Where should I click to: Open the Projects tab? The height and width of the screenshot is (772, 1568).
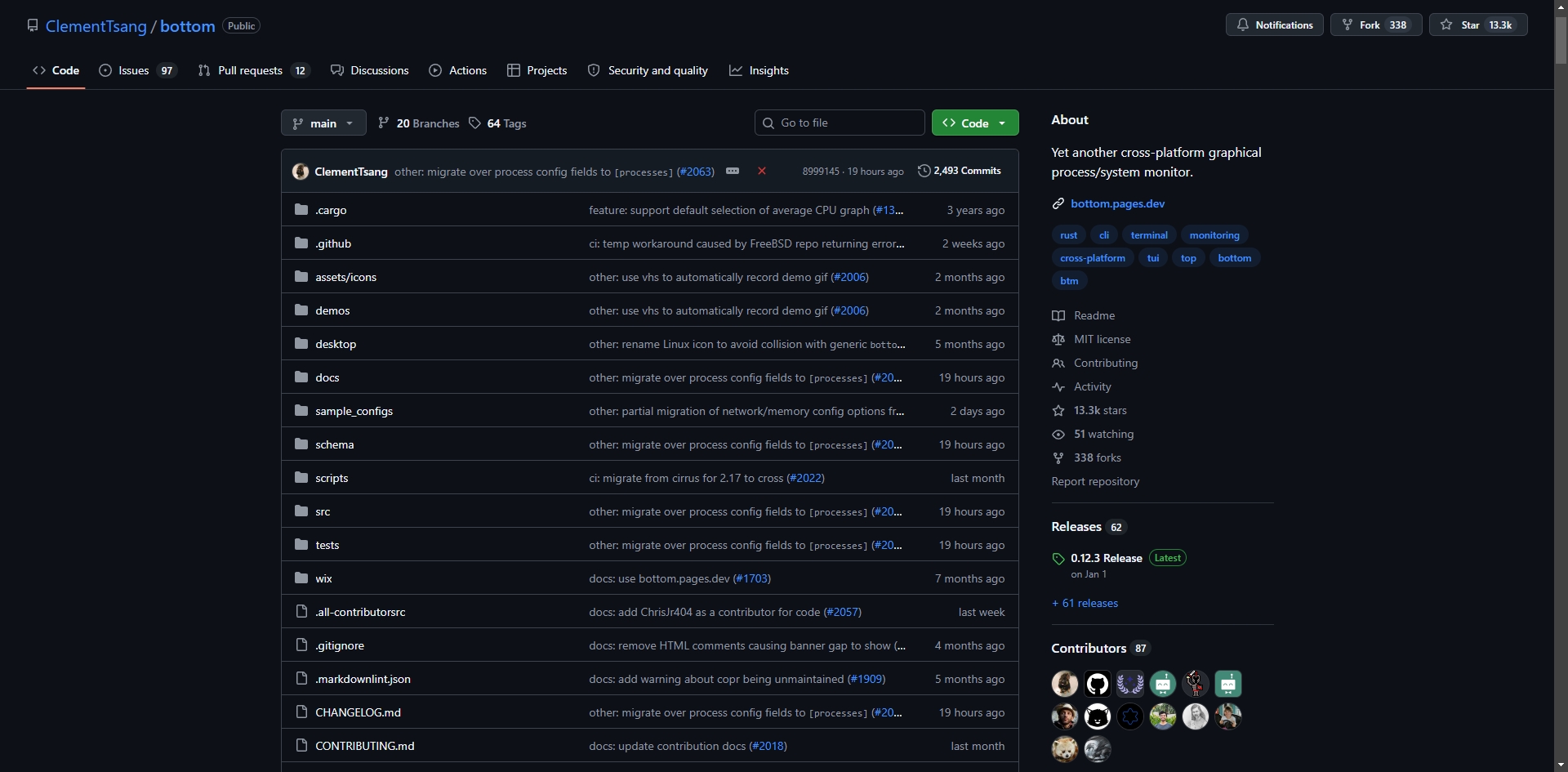point(537,70)
